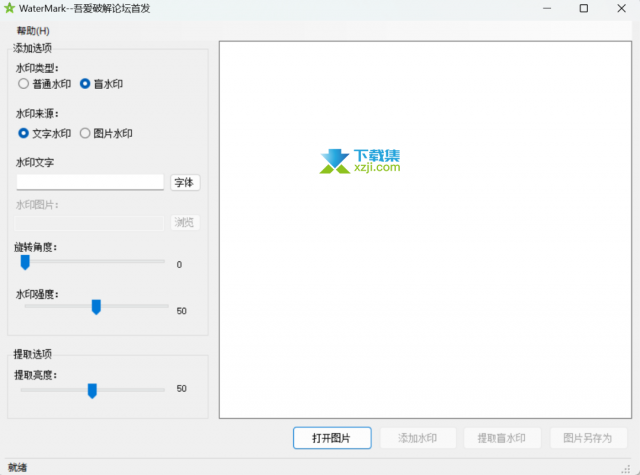Screen dimensions: 640x475
Task: Choose 图片水印 as watermark source
Action: 106,133
